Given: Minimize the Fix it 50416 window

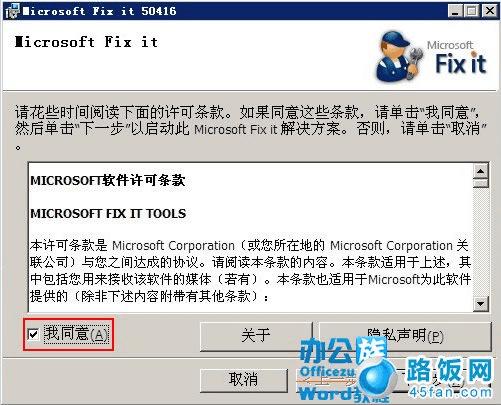Looking at the screenshot, I should [455, 11].
